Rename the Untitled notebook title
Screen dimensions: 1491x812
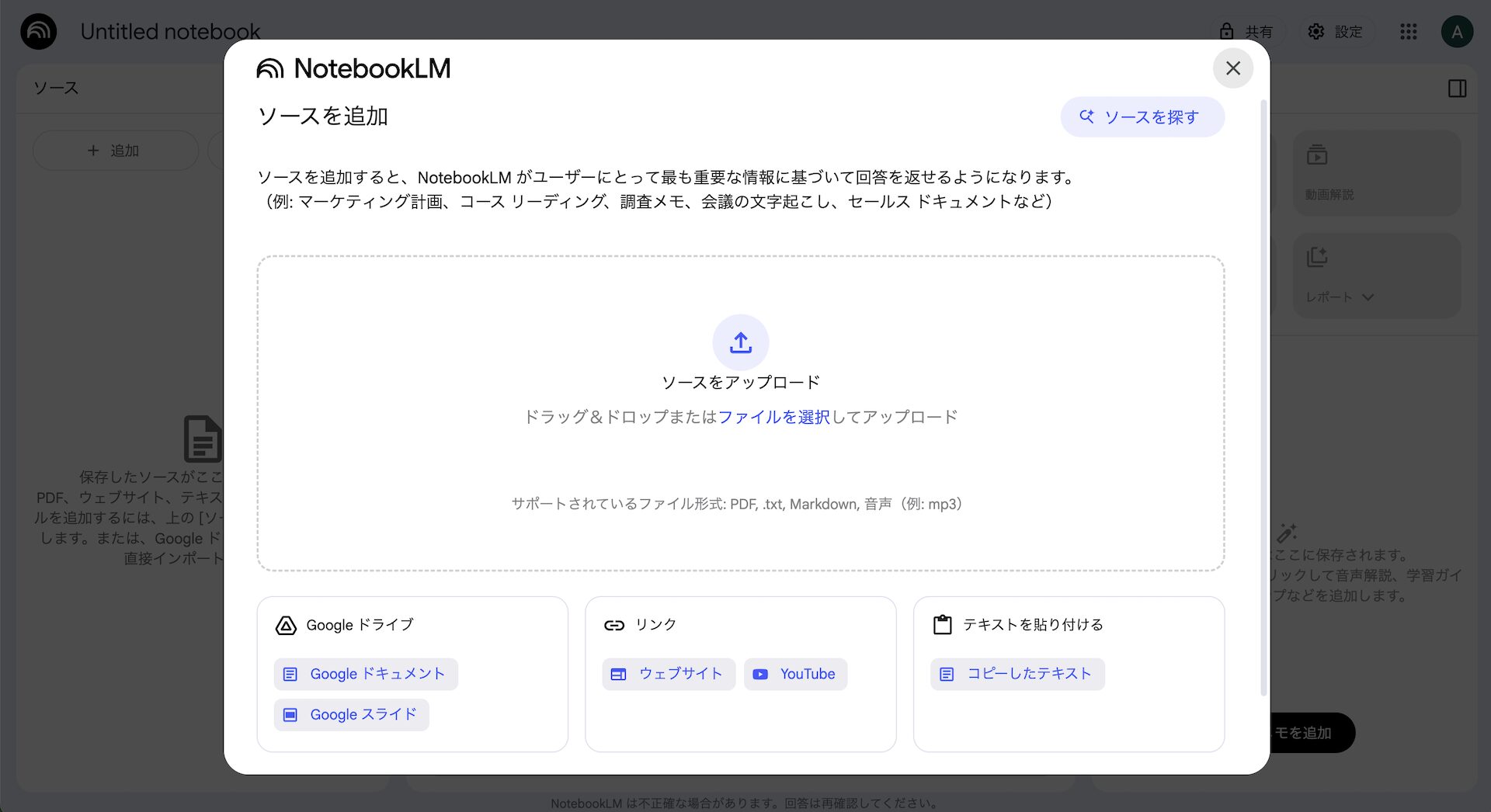[170, 32]
